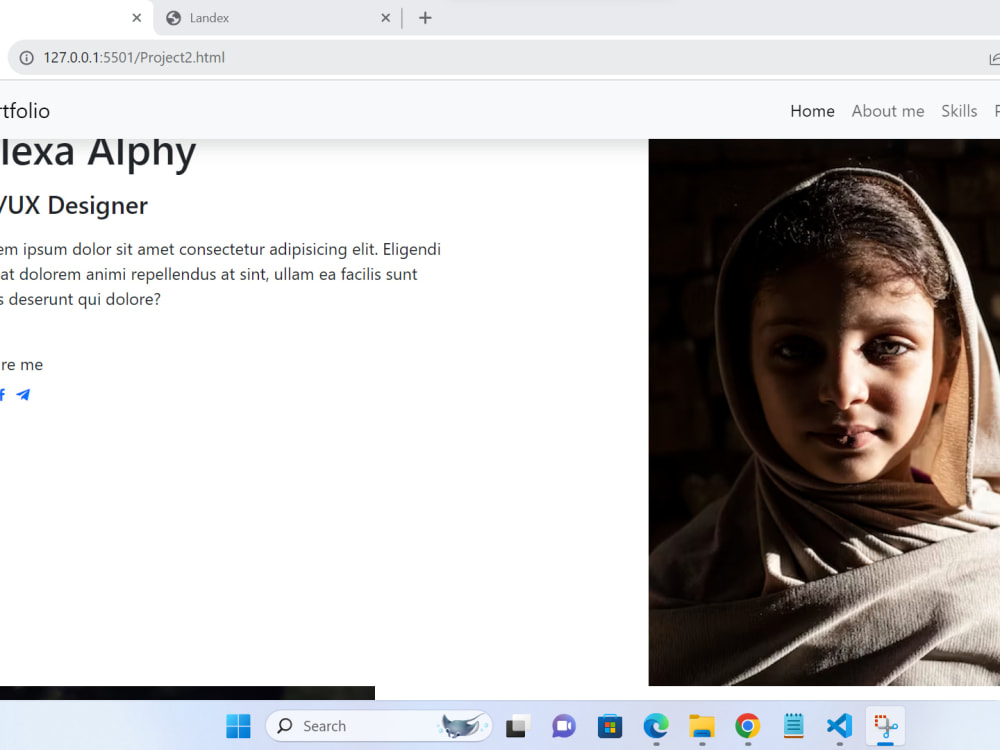The image size is (1000, 750).
Task: Click the portrait photo of the girl
Action: click(824, 412)
